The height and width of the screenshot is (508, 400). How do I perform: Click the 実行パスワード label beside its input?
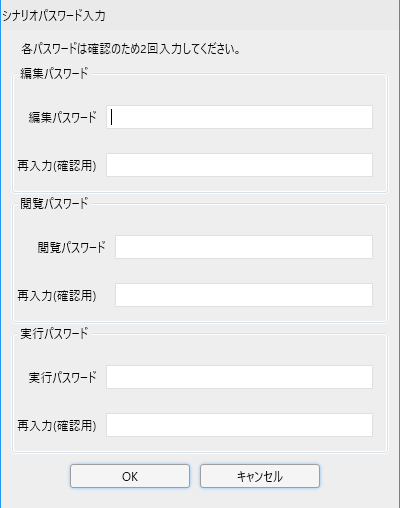(63, 377)
